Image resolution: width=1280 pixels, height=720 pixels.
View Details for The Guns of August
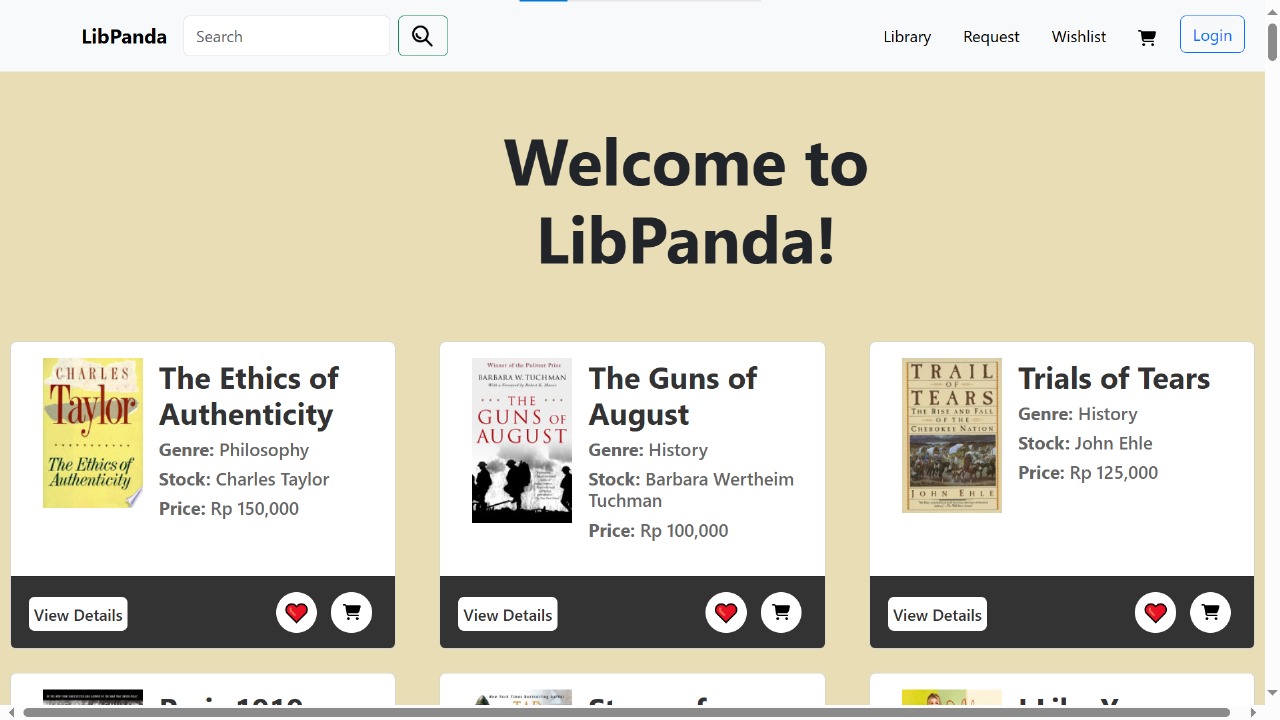pos(508,614)
